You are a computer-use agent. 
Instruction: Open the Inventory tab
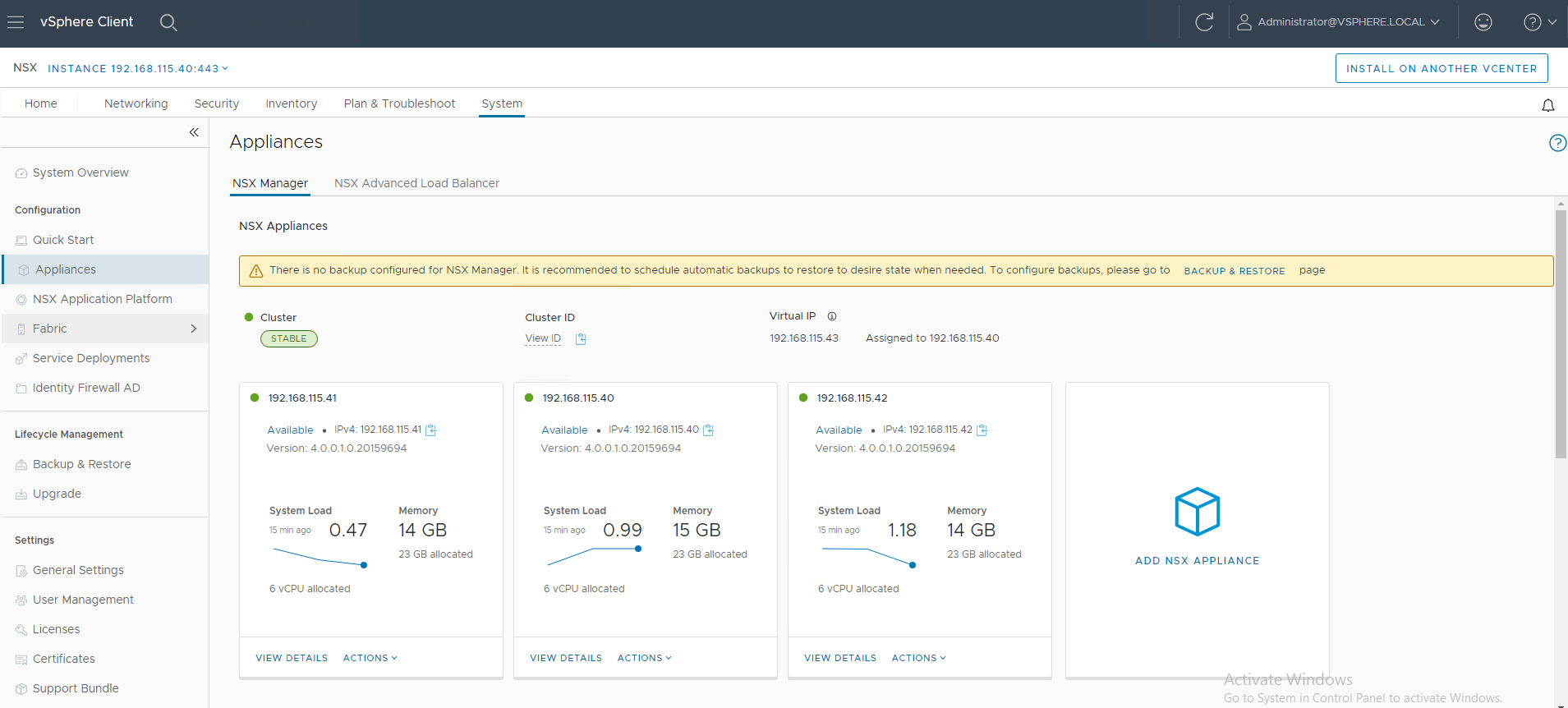292,103
